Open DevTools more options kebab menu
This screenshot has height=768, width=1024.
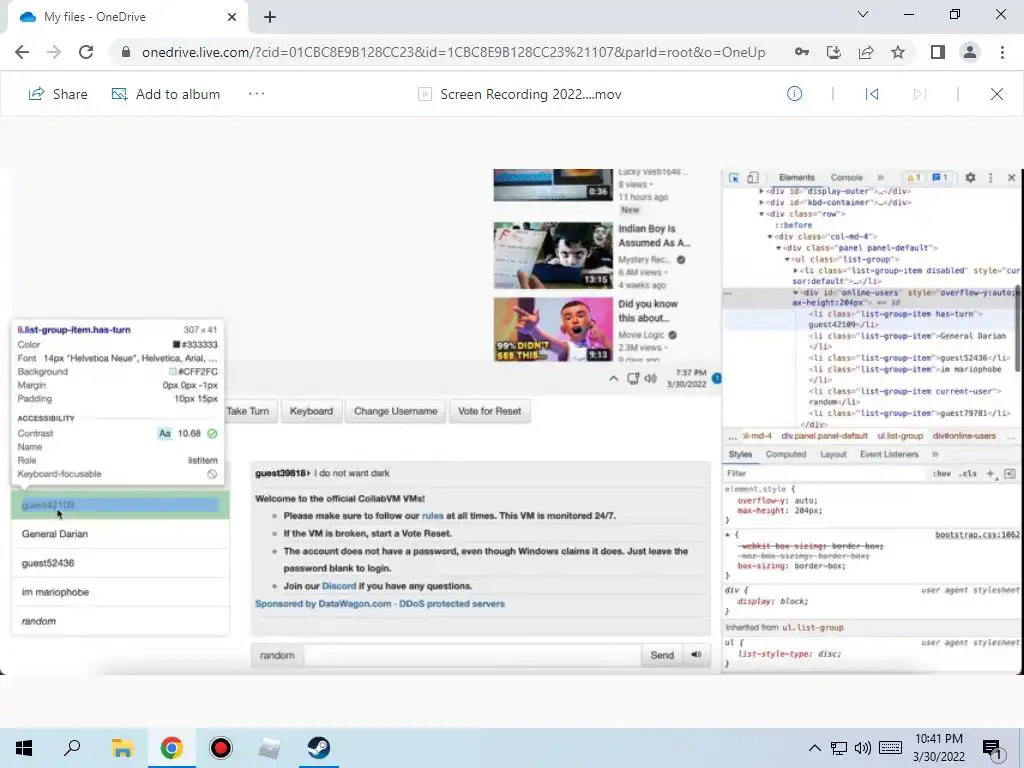pos(991,178)
